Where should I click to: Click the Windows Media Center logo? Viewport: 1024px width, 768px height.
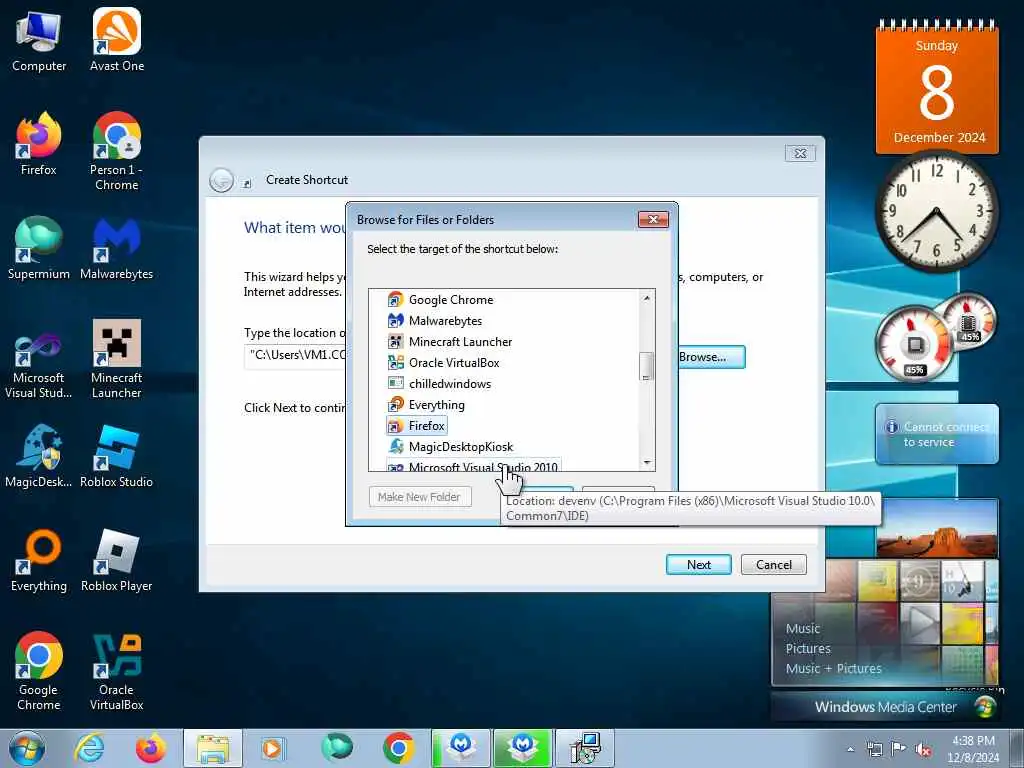[x=985, y=707]
